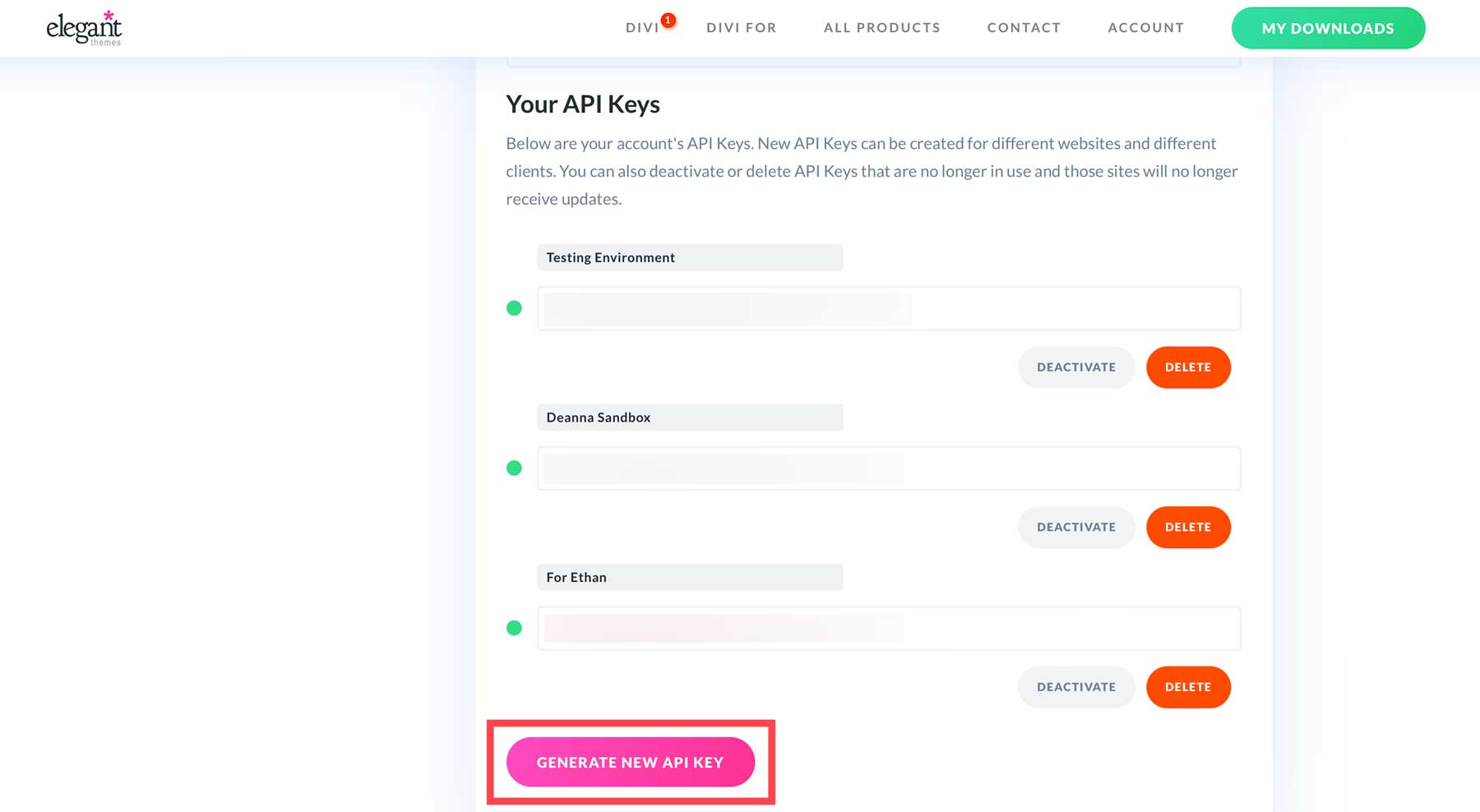The width and height of the screenshot is (1480, 812).
Task: Delete the For Ethan API key
Action: tap(1188, 686)
